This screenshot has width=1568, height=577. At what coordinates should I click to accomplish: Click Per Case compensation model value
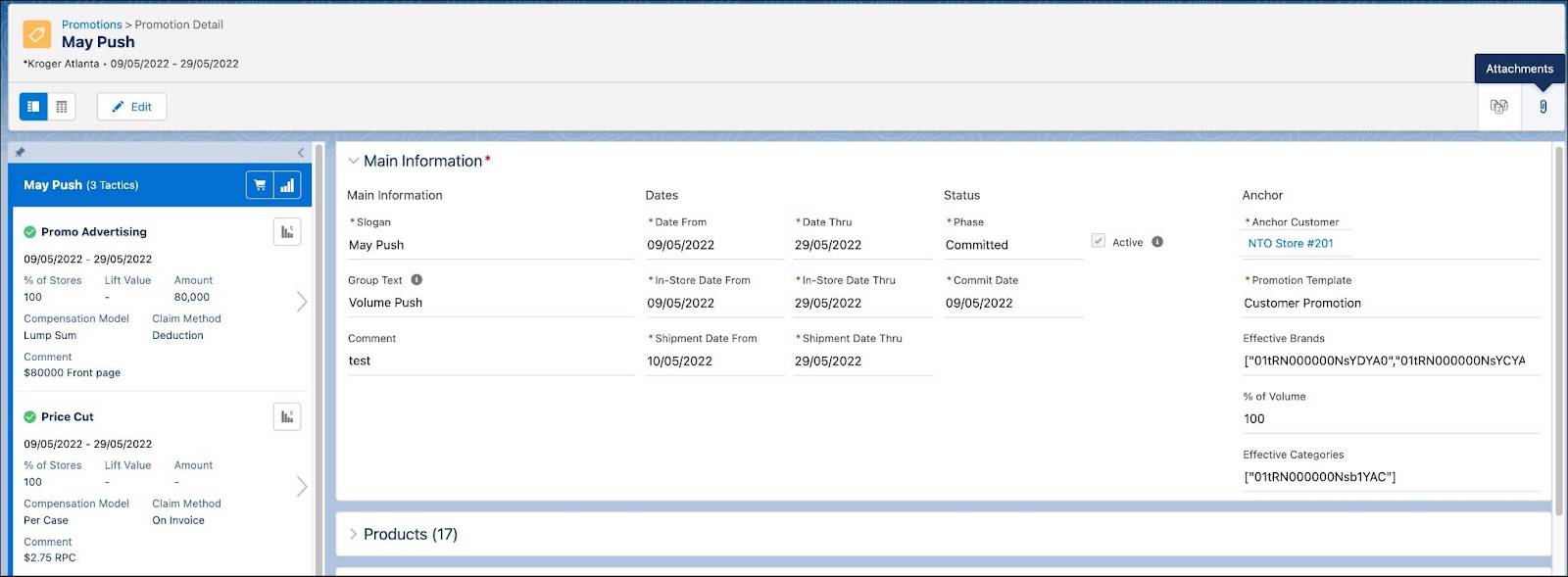[46, 521]
